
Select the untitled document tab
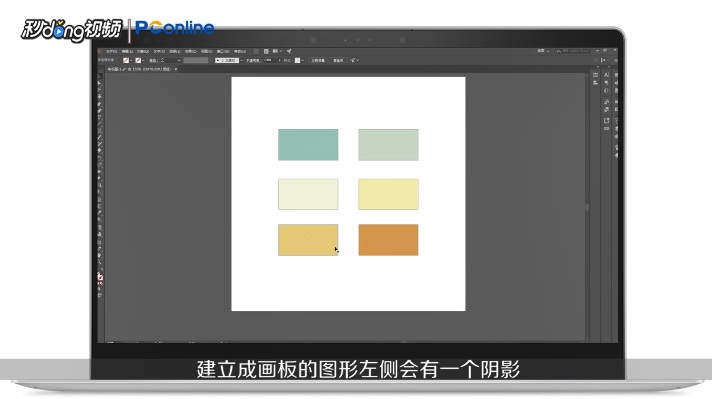tap(139, 69)
